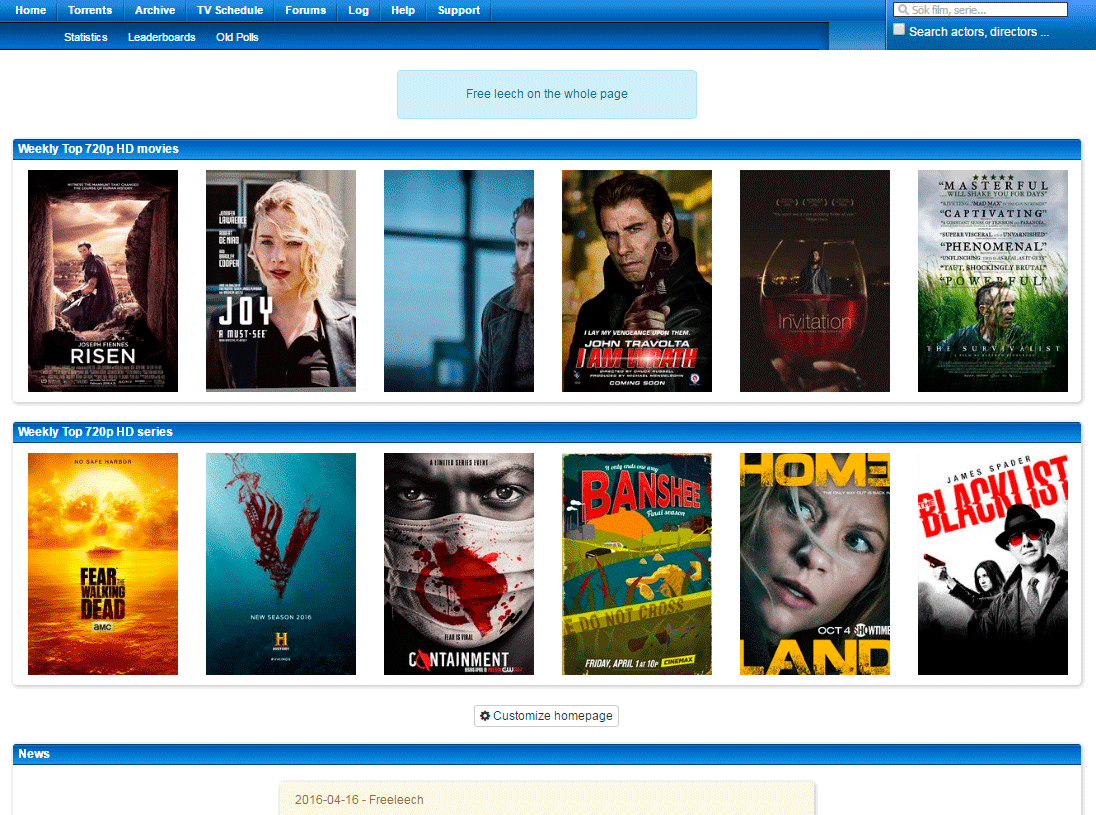This screenshot has width=1096, height=815.
Task: Open the Vikings series poster
Action: [281, 564]
